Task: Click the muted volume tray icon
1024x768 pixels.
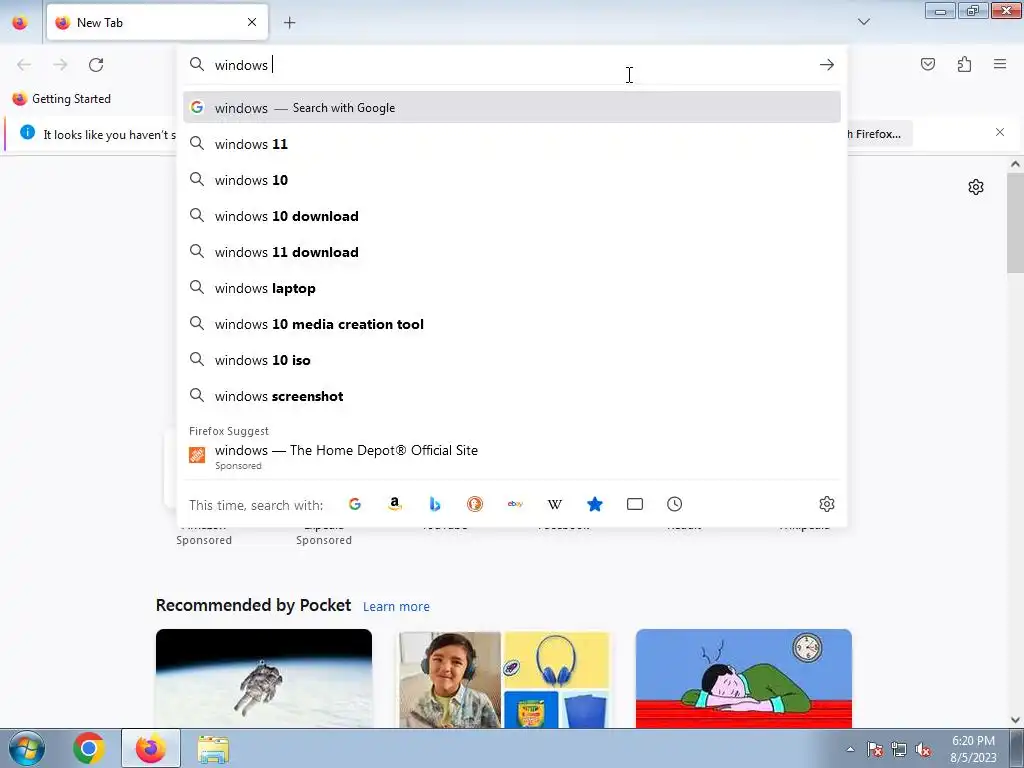Action: (923, 750)
